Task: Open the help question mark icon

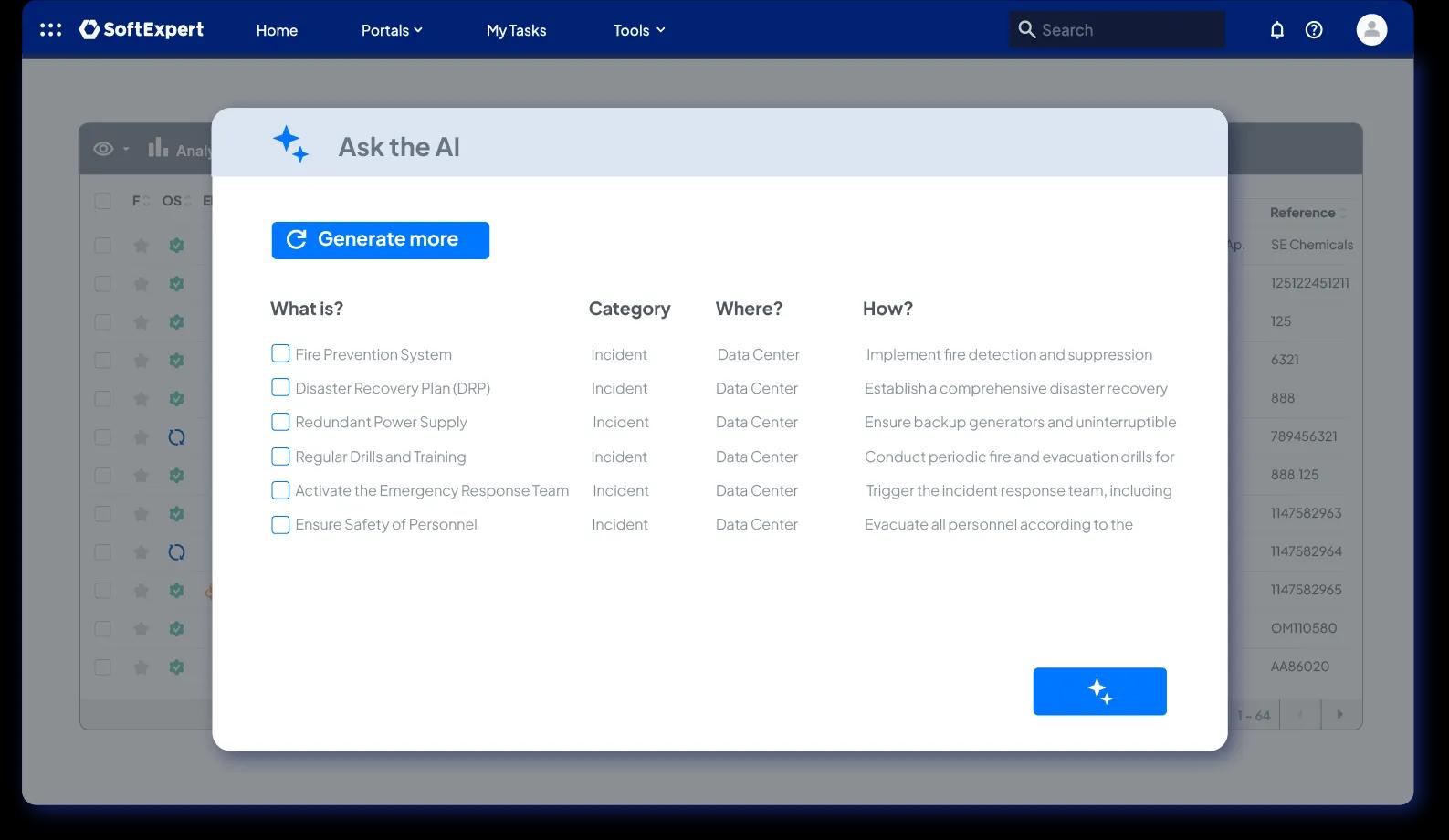Action: click(x=1314, y=30)
